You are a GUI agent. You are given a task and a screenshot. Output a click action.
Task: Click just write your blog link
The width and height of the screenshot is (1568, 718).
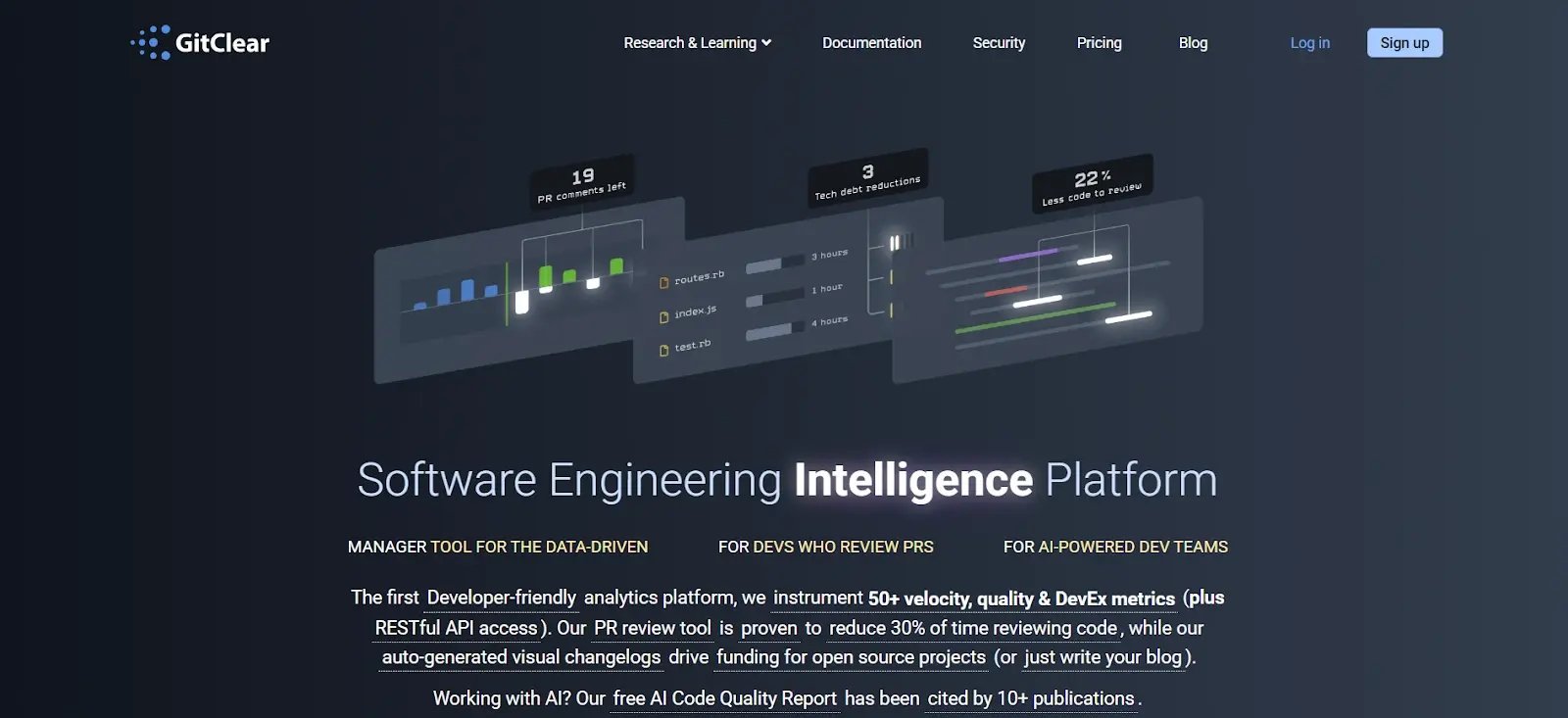point(1103,657)
